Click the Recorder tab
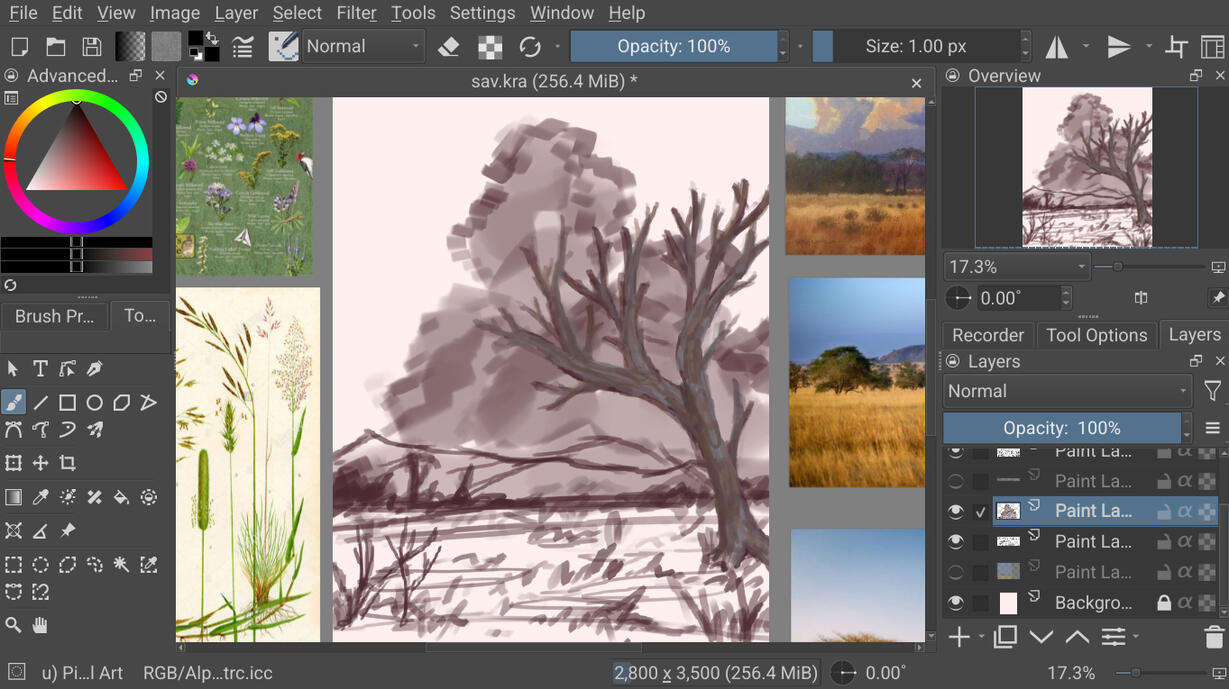Viewport: 1229px width, 689px height. [x=987, y=335]
